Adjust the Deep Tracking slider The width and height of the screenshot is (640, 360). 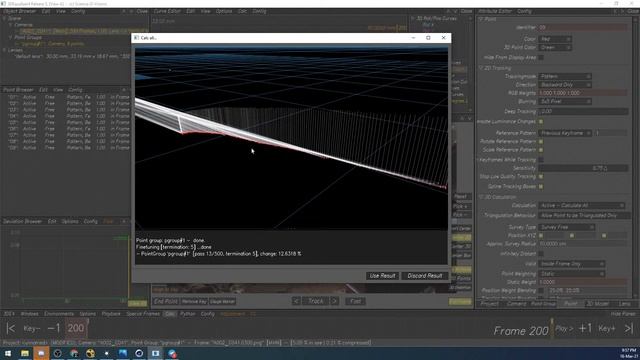583,111
